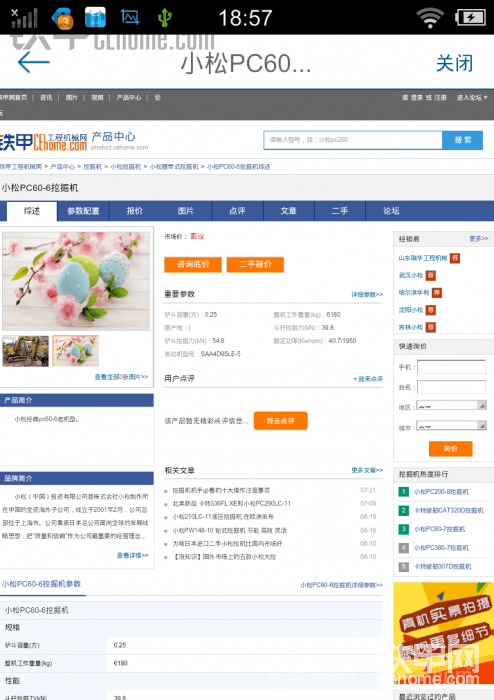Screen dimensions: 494x700
Task: Click 查看全部图片 link
Action: pos(121,377)
